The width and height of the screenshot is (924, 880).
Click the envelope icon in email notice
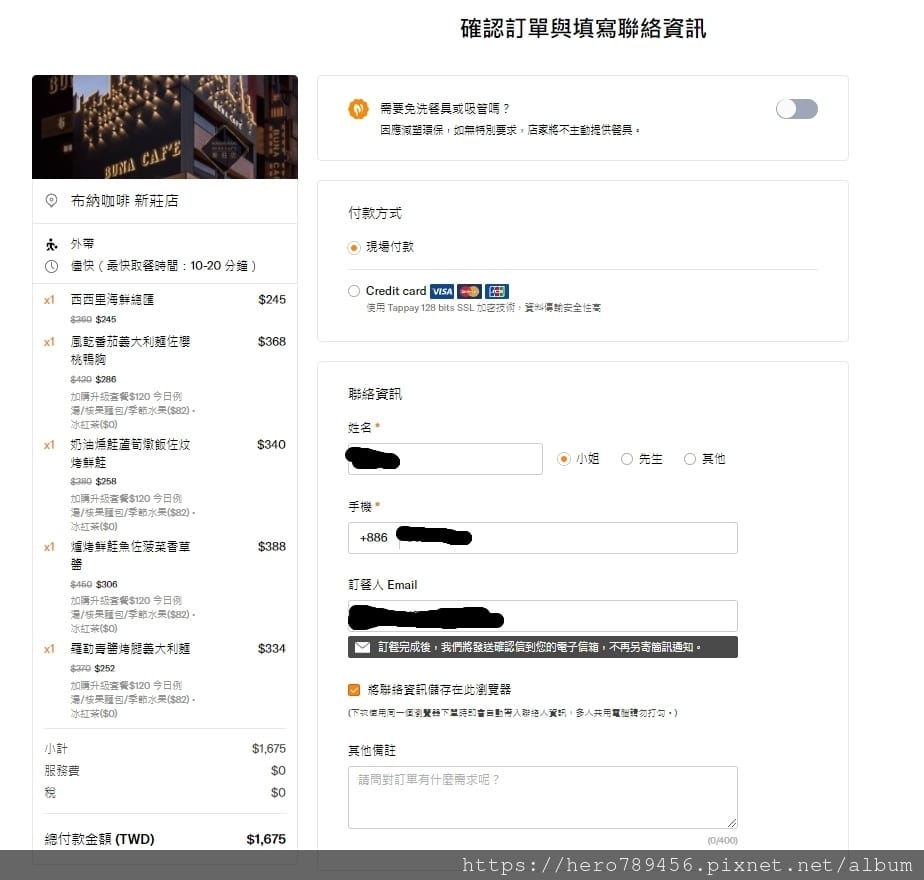(x=362, y=647)
